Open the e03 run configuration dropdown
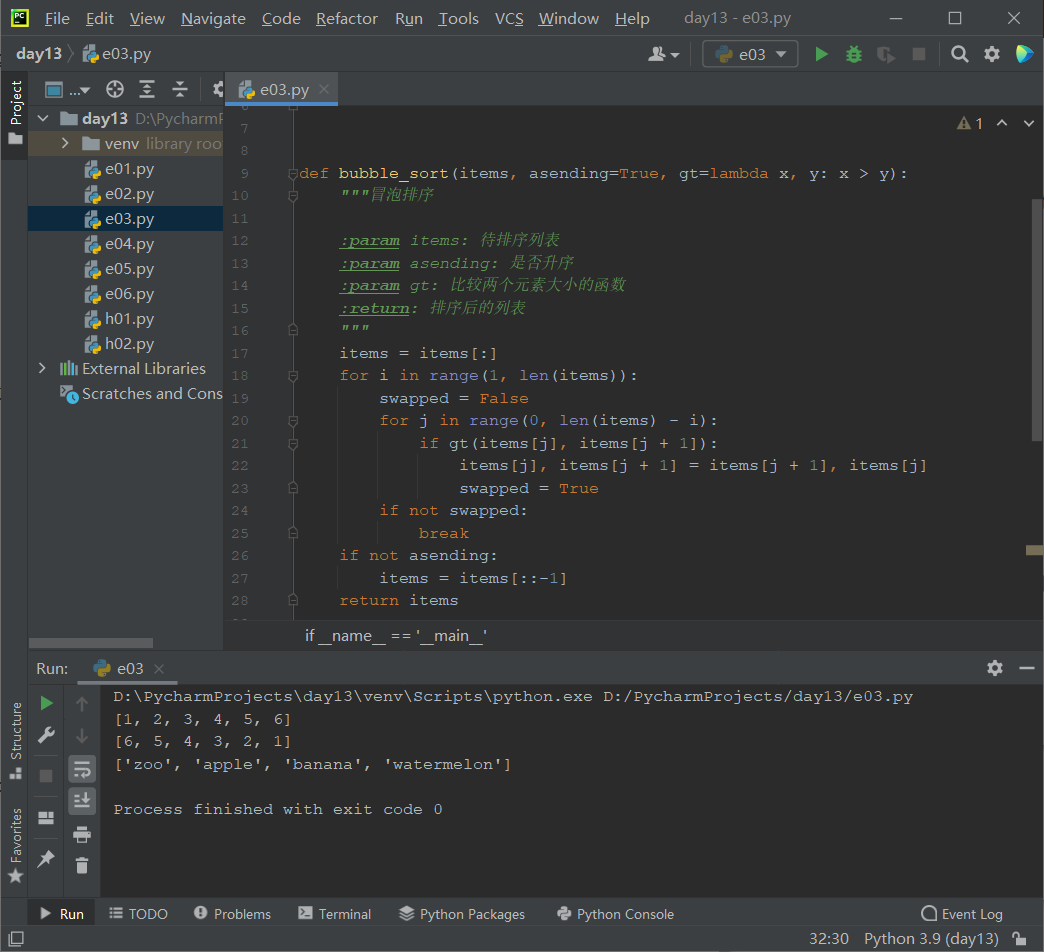Image resolution: width=1044 pixels, height=952 pixels. tap(750, 54)
